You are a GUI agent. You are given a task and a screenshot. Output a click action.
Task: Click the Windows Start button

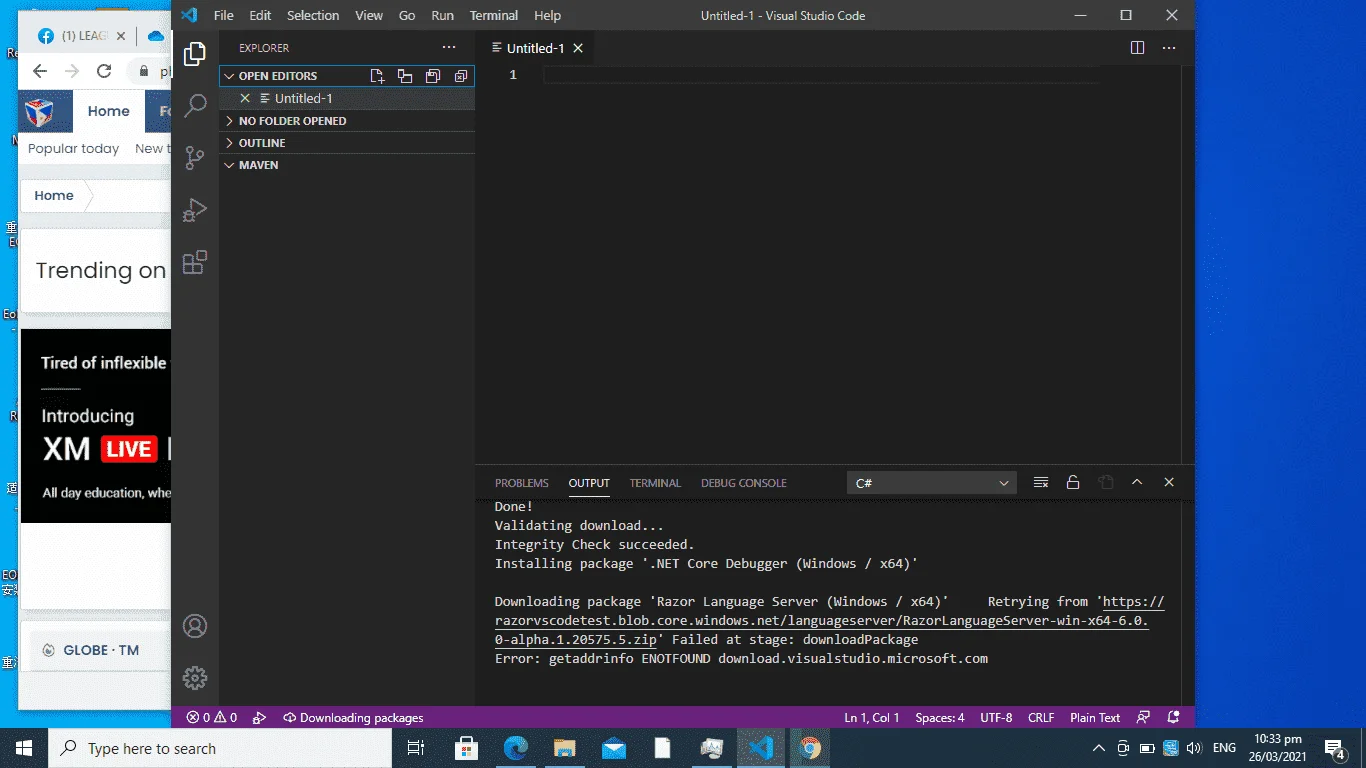(x=23, y=748)
